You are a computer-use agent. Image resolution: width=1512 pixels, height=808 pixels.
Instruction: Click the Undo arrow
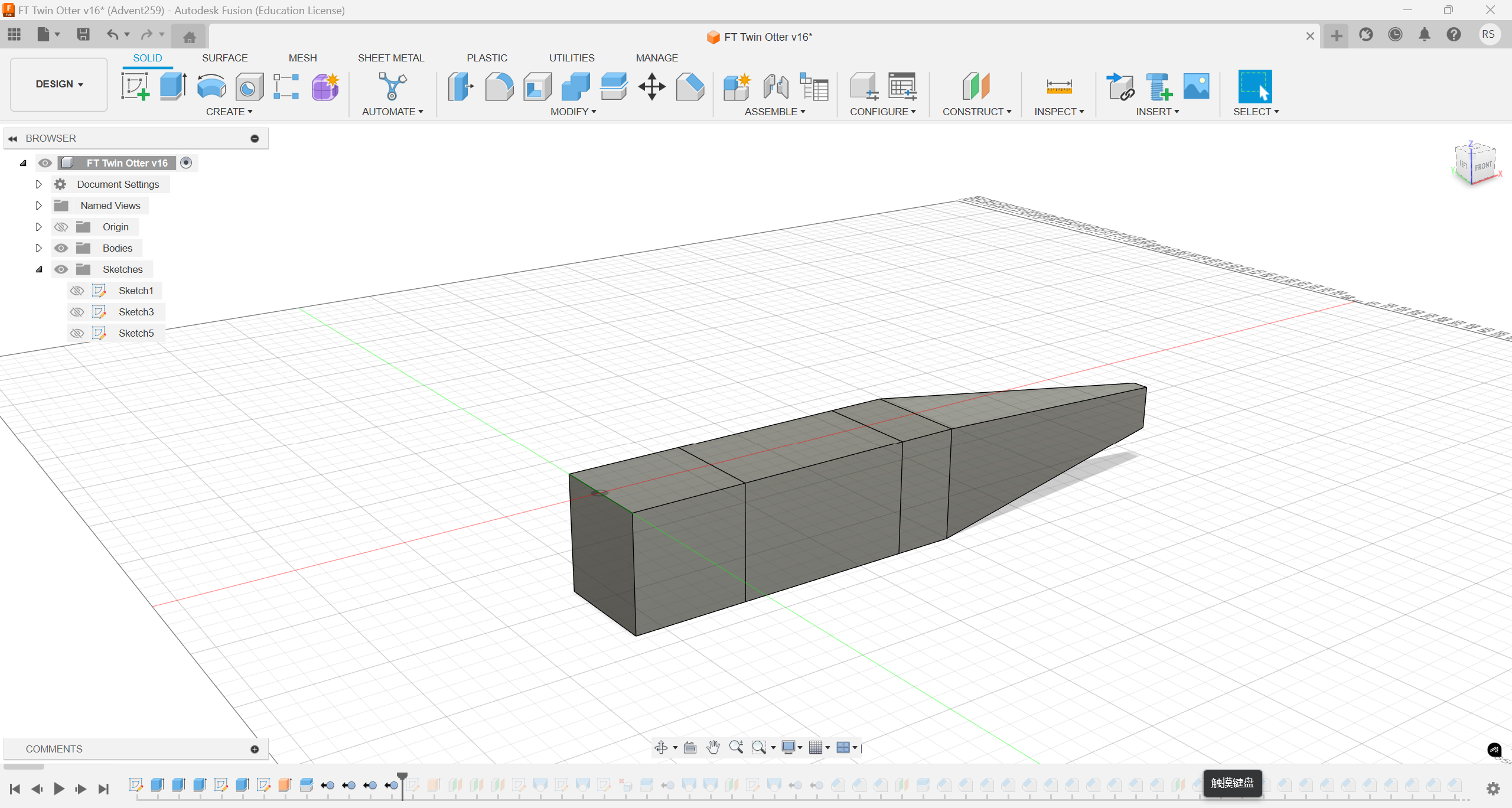coord(112,34)
